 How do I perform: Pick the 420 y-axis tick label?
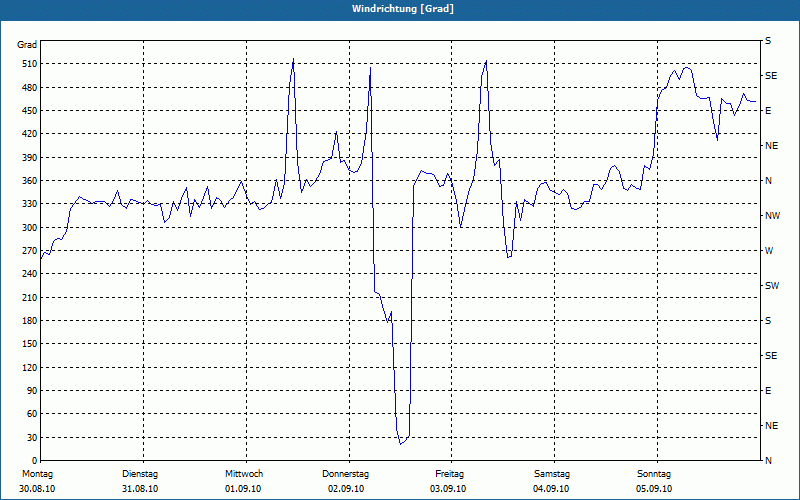31,134
